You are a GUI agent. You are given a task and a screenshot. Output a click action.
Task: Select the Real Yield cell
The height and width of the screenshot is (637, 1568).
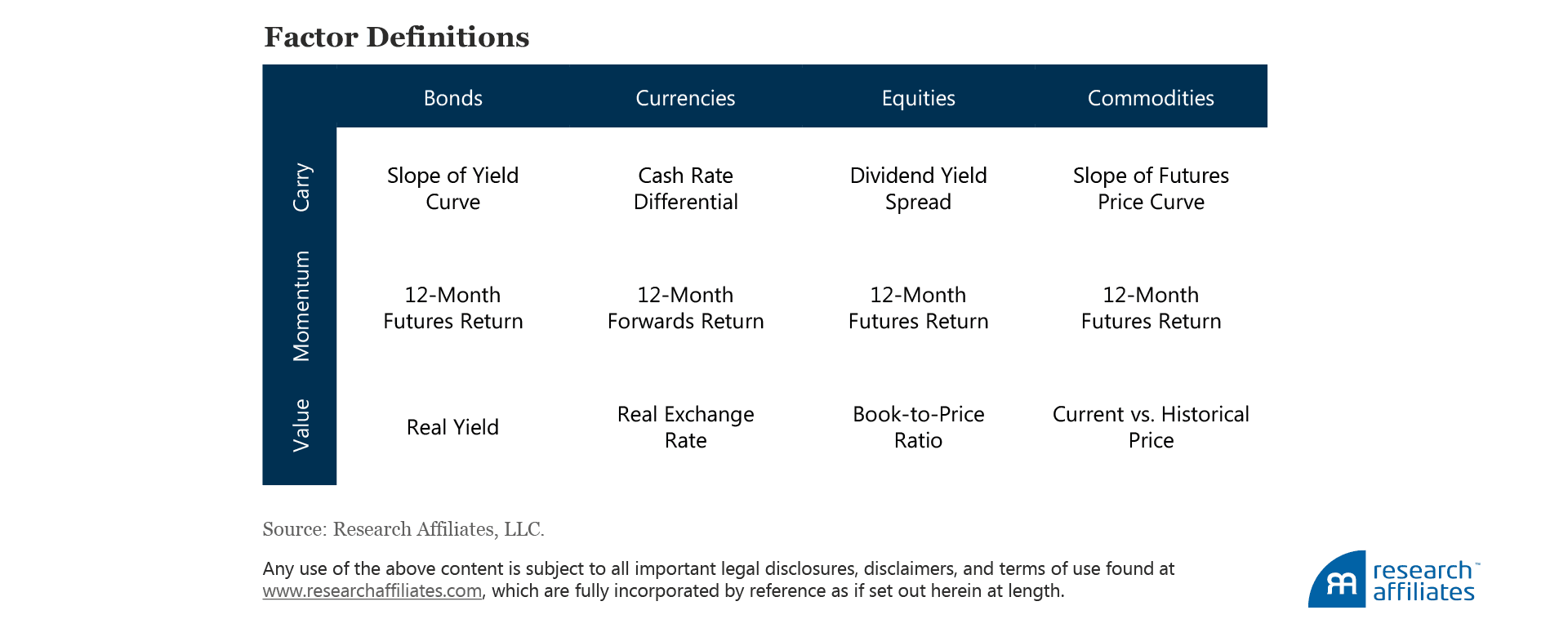tap(452, 427)
